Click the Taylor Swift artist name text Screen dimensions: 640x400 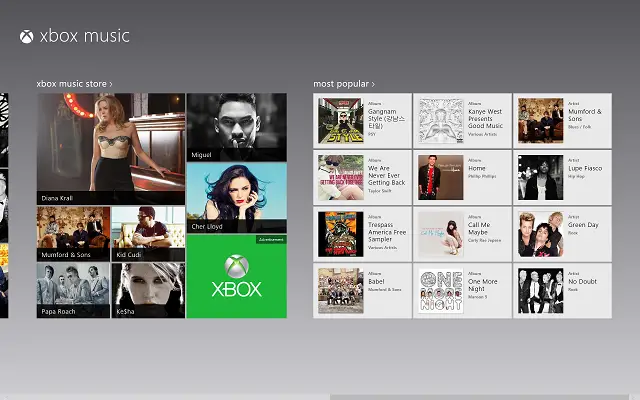pyautogui.click(x=380, y=191)
